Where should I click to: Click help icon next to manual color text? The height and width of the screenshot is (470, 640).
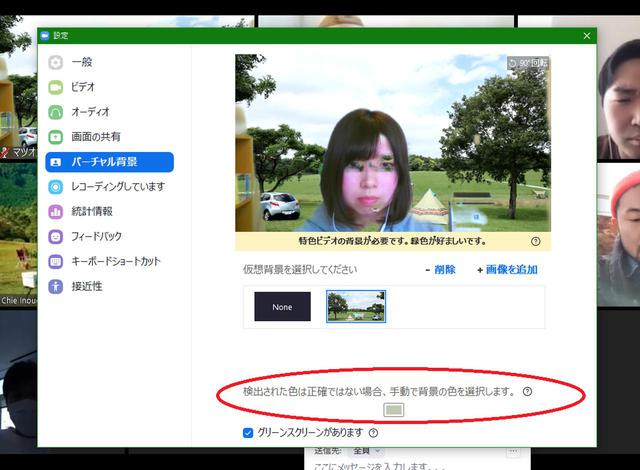click(527, 392)
